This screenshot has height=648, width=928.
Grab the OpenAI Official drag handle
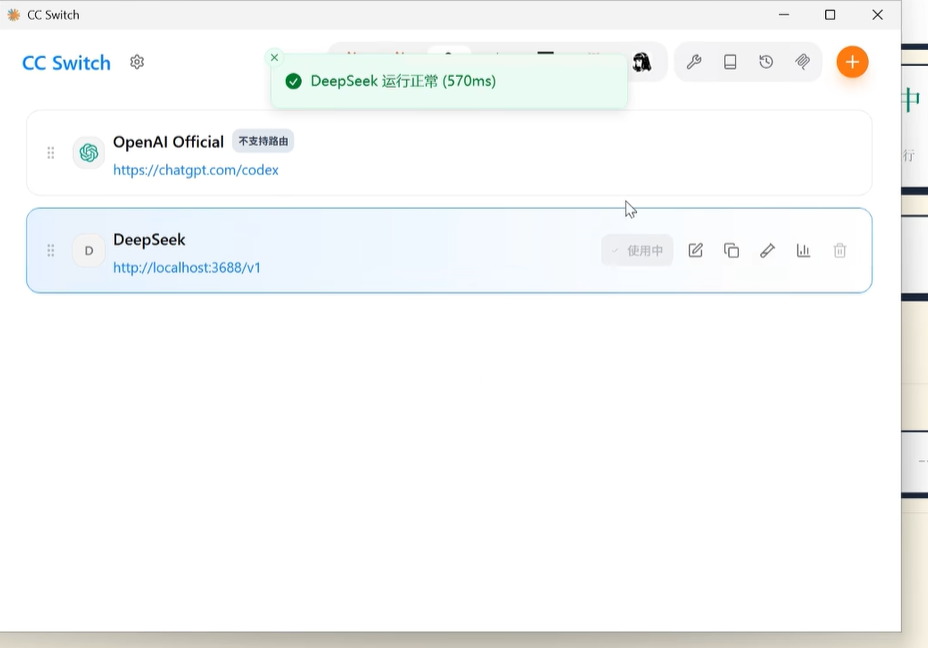(x=51, y=153)
